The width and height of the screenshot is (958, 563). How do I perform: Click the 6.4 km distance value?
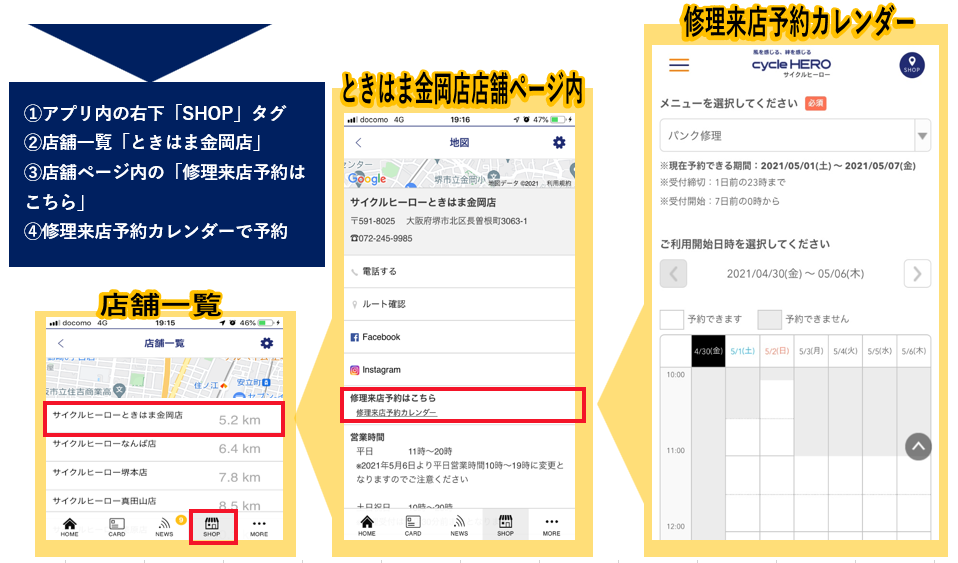pos(240,449)
